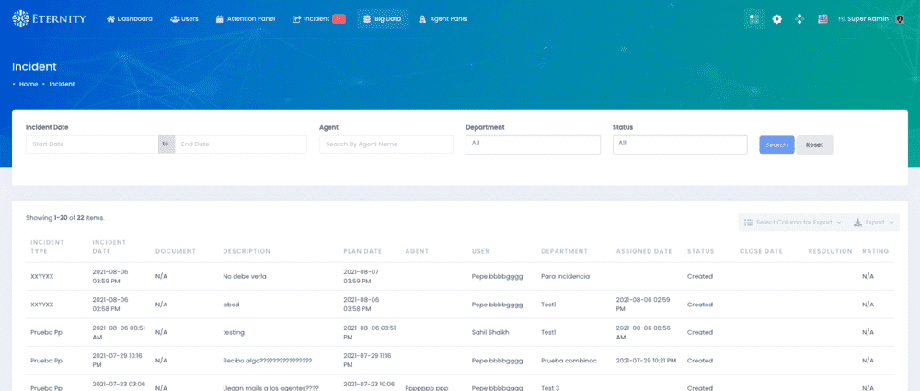The width and height of the screenshot is (920, 391).
Task: Open Select Column for Export dropdown
Action: [x=792, y=223]
